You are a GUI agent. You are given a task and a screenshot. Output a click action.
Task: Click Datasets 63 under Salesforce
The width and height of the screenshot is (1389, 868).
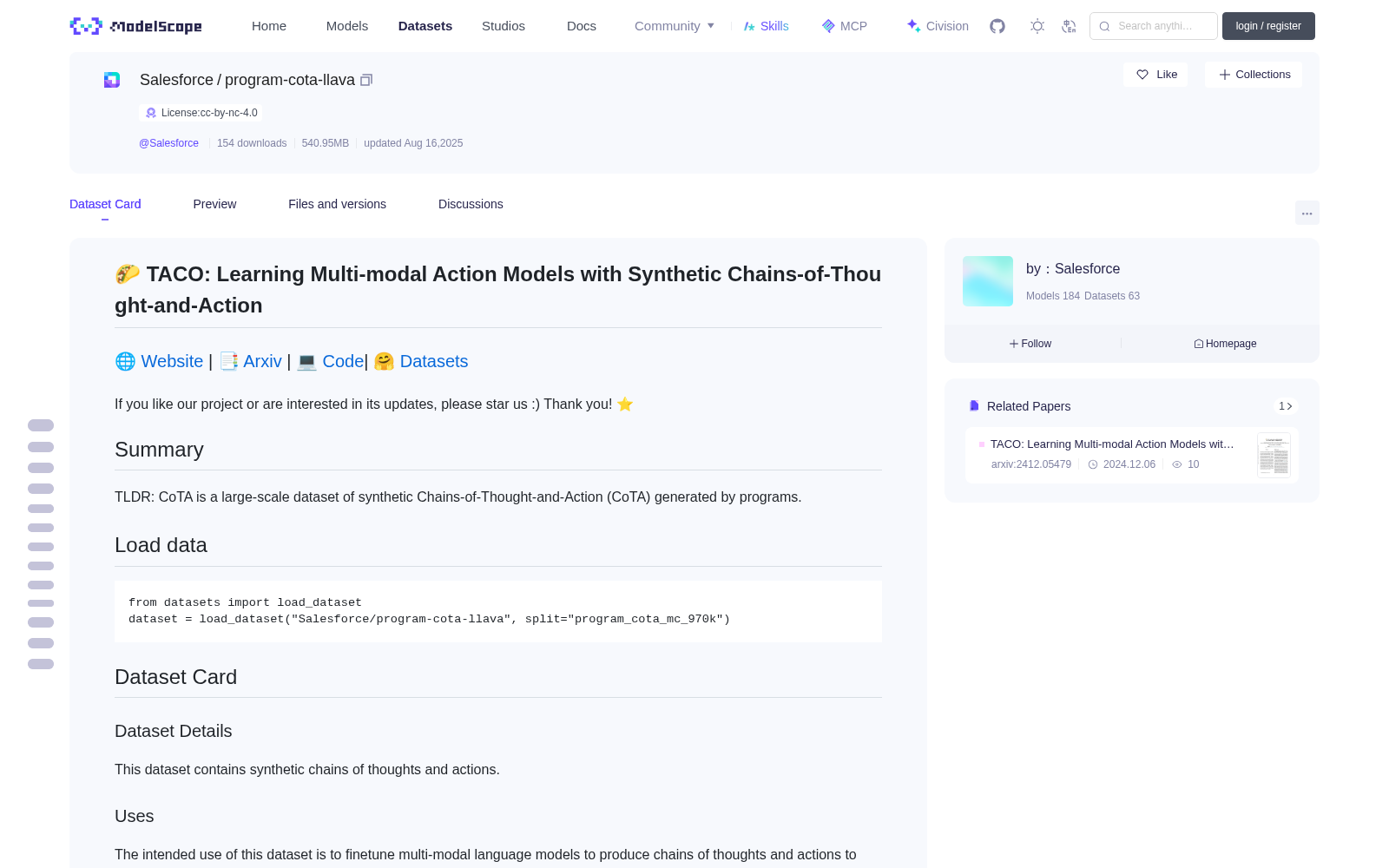(x=1112, y=296)
